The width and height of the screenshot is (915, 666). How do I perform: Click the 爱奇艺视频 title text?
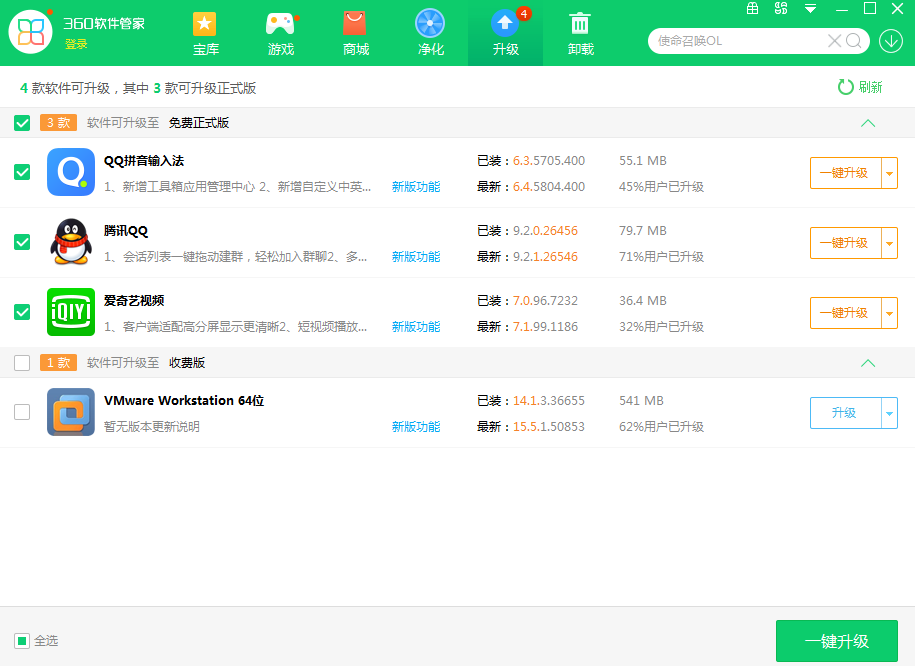click(x=134, y=301)
